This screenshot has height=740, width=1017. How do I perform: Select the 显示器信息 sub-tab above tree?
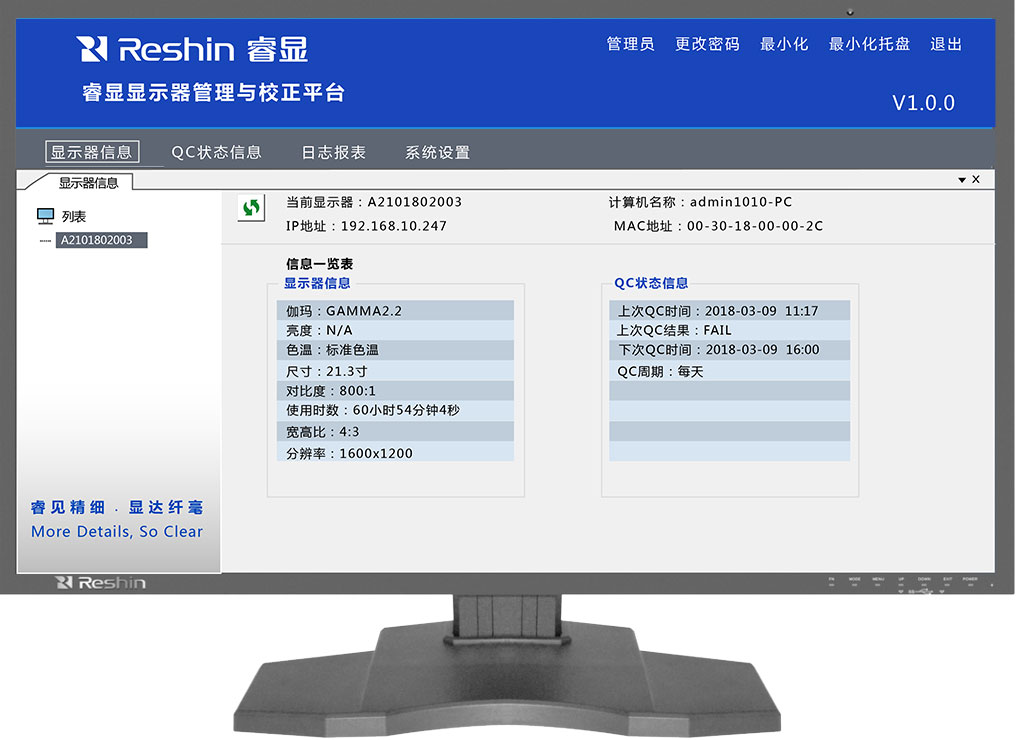pyautogui.click(x=88, y=182)
